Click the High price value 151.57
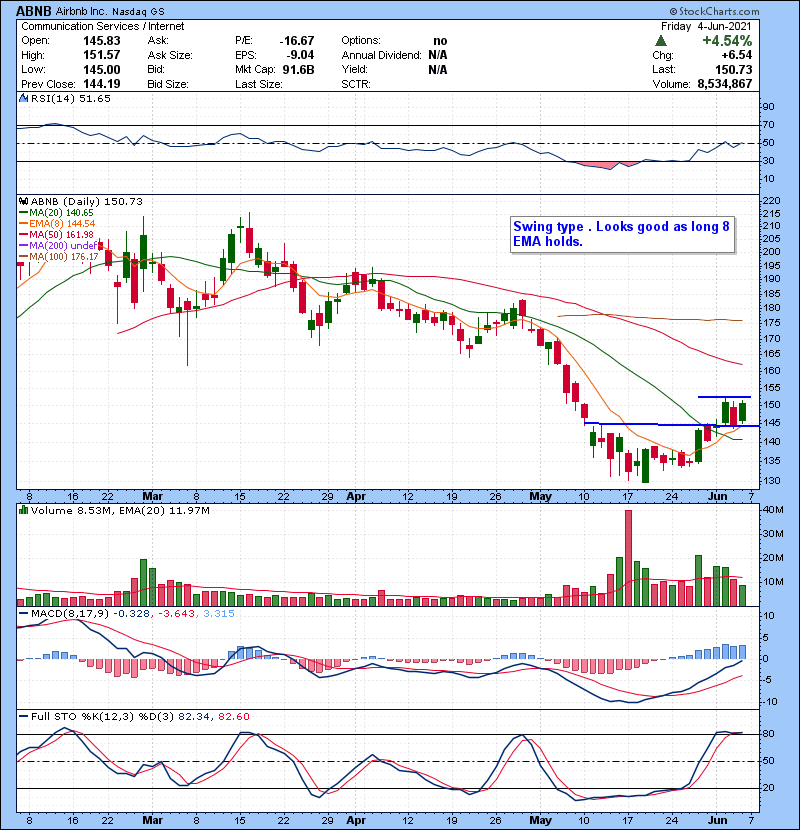Screen dimensions: 800x830 [x=102, y=55]
